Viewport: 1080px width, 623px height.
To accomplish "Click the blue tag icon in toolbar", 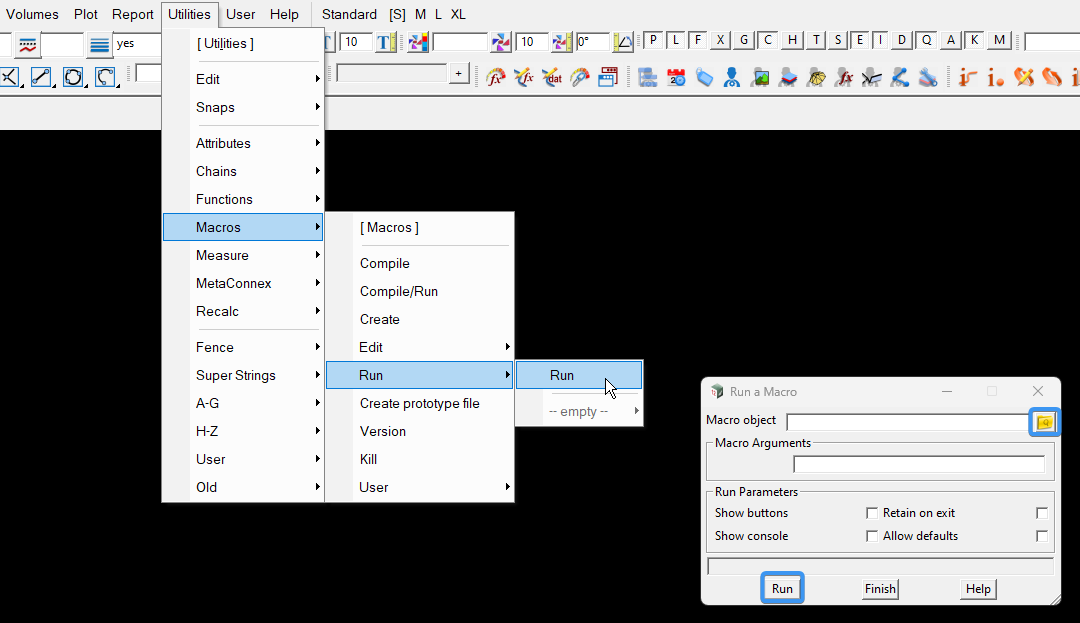I will pos(704,77).
